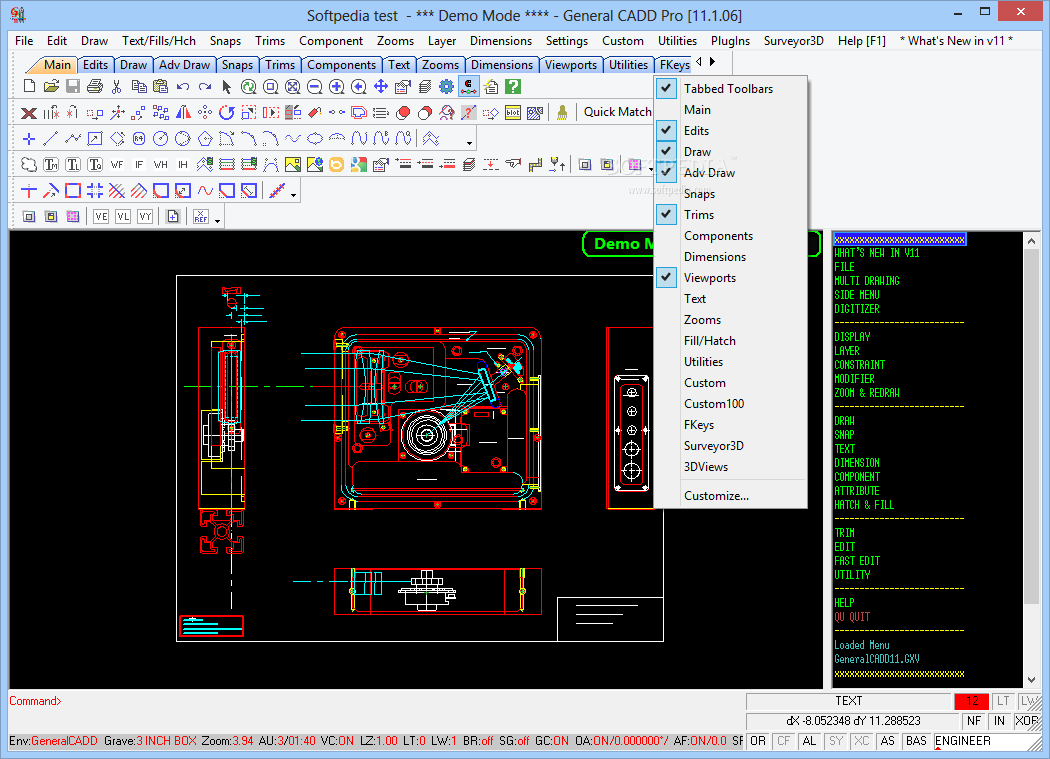This screenshot has height=759, width=1050.
Task: Click the Google colored icon
Action: tap(359, 164)
